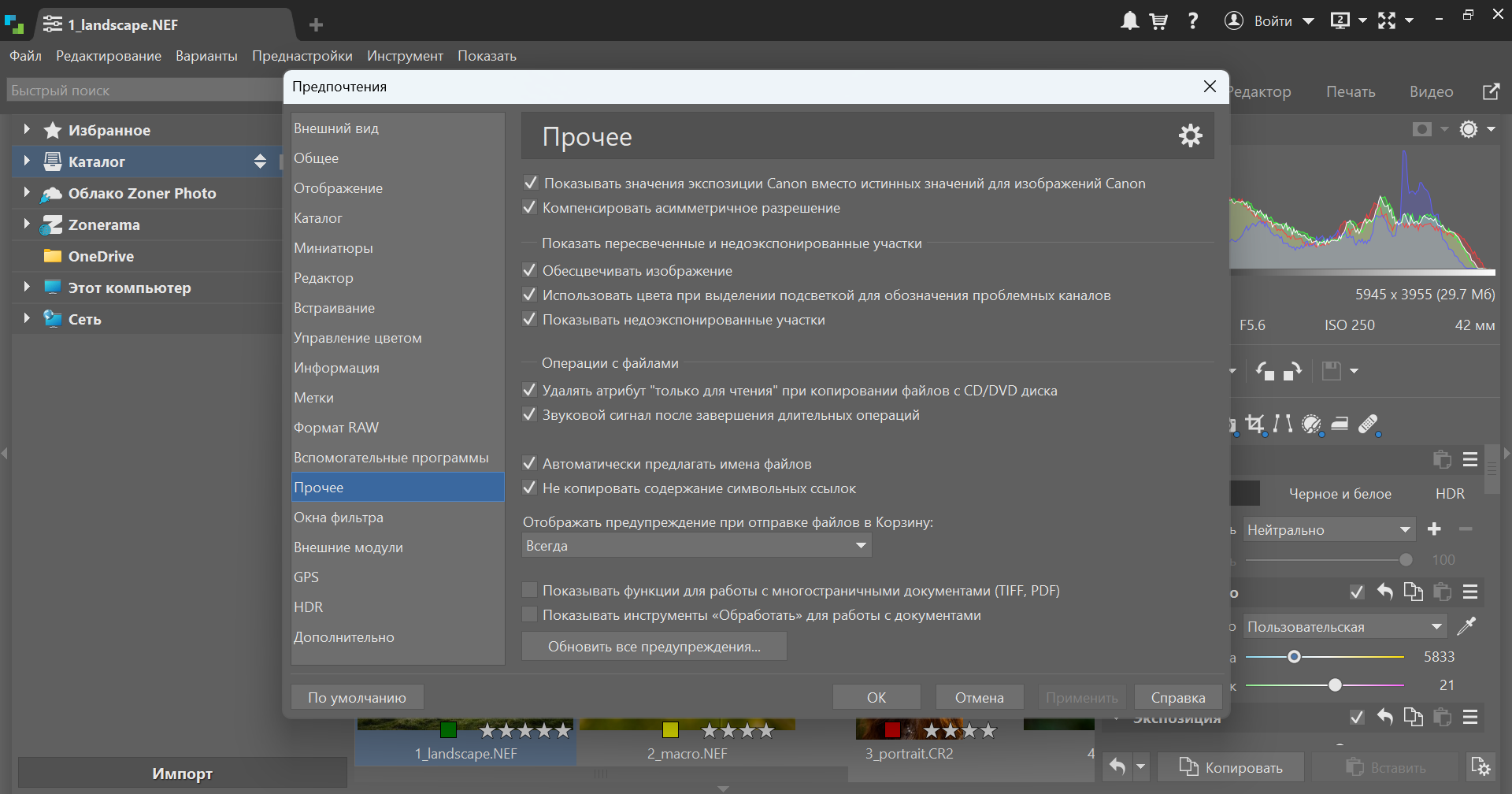Open the Нейтрально preset dropdown
The width and height of the screenshot is (1512, 794).
click(1329, 530)
